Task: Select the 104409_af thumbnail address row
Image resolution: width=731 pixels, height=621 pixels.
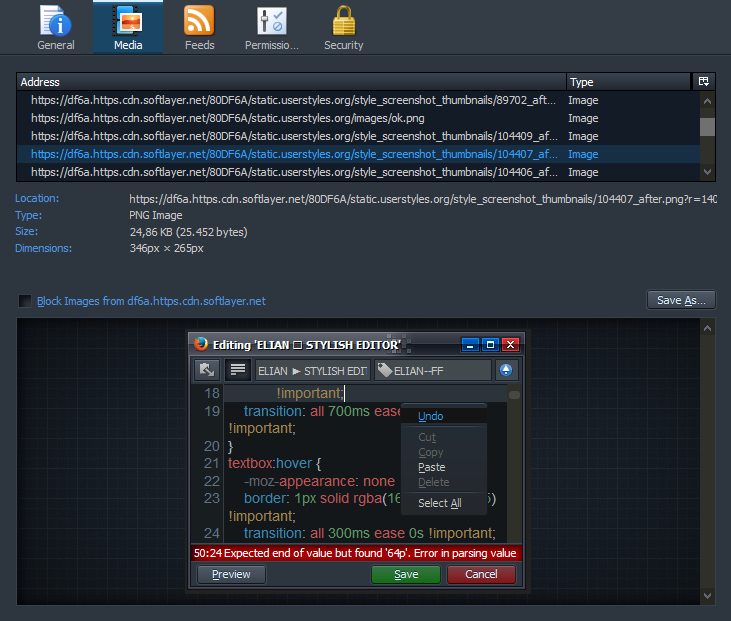Action: (x=358, y=136)
